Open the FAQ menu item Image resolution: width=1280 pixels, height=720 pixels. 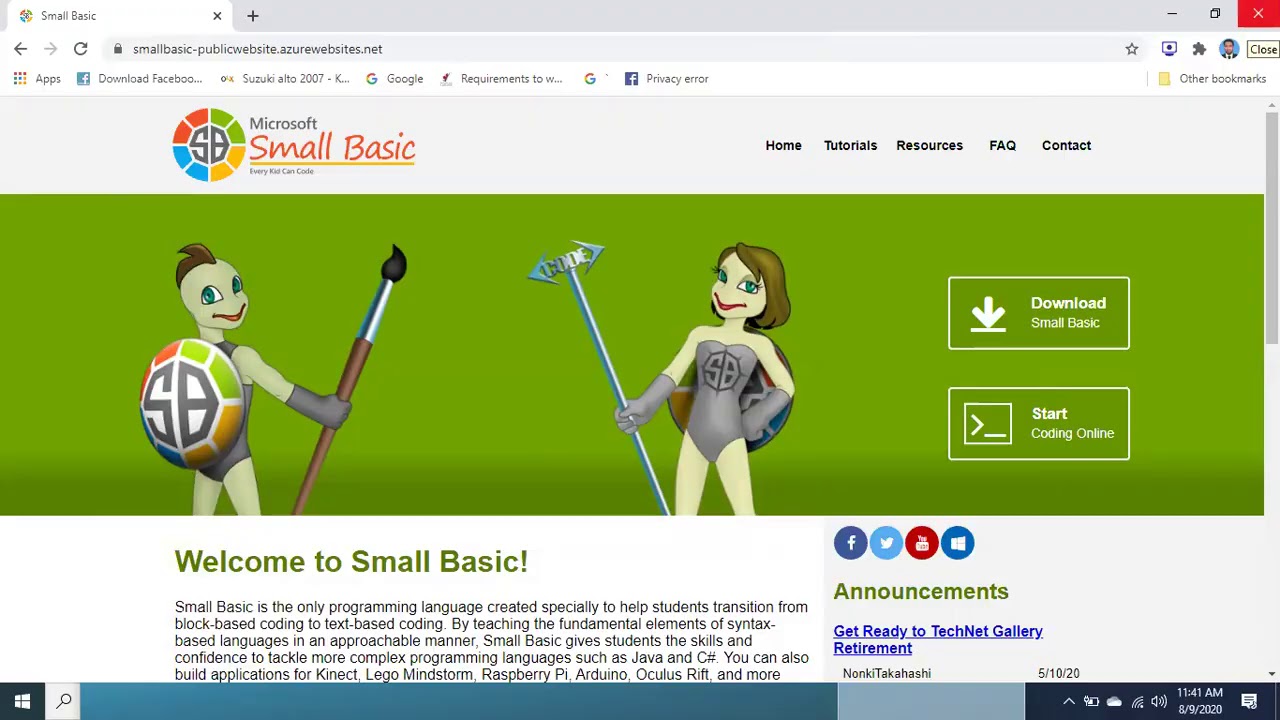pyautogui.click(x=1002, y=146)
